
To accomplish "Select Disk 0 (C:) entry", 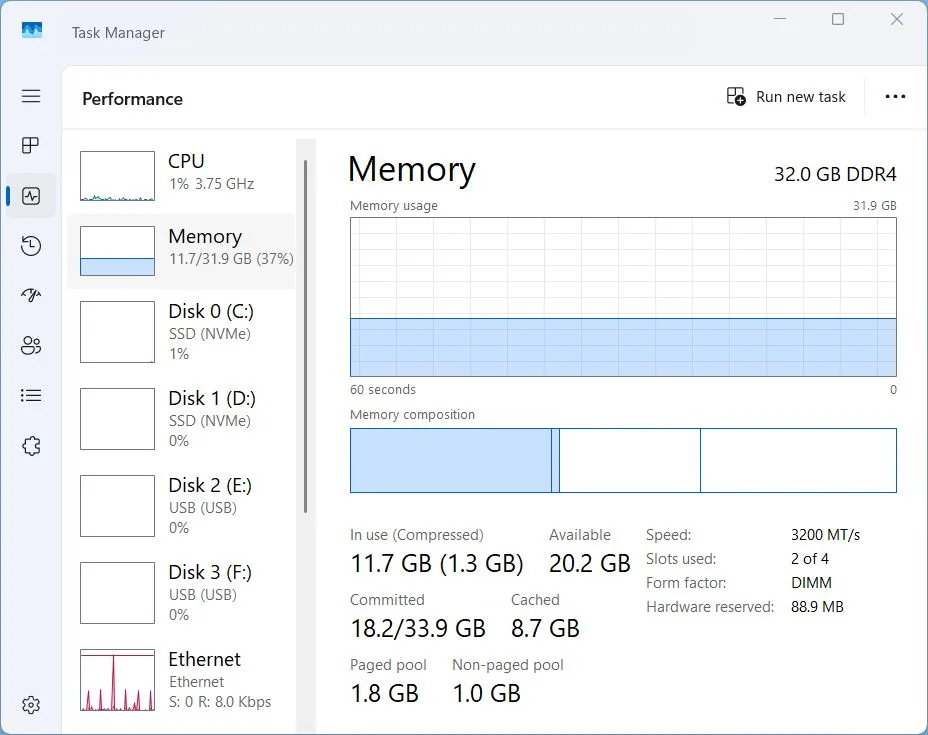I will tap(181, 332).
